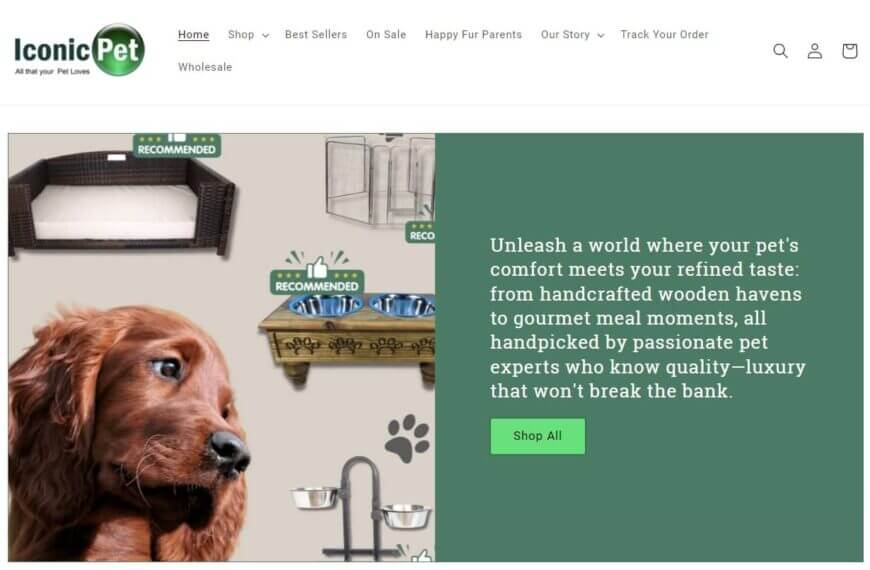Click the chevron arrow beside Shop

pyautogui.click(x=265, y=35)
